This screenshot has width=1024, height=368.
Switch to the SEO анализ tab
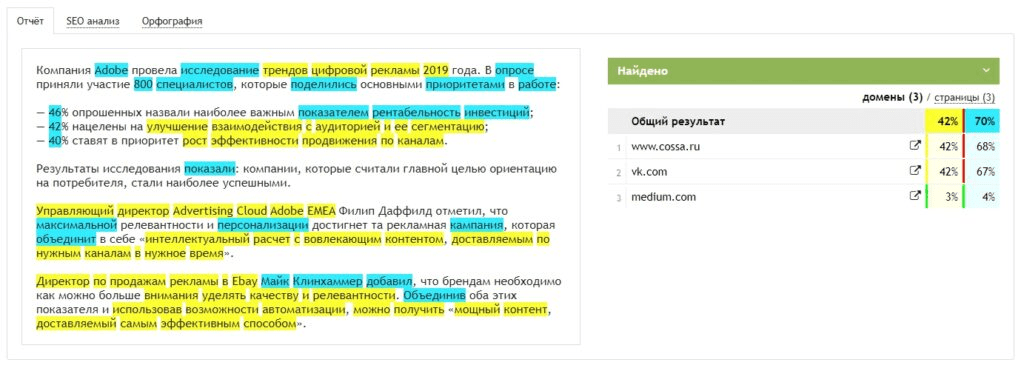(x=93, y=21)
